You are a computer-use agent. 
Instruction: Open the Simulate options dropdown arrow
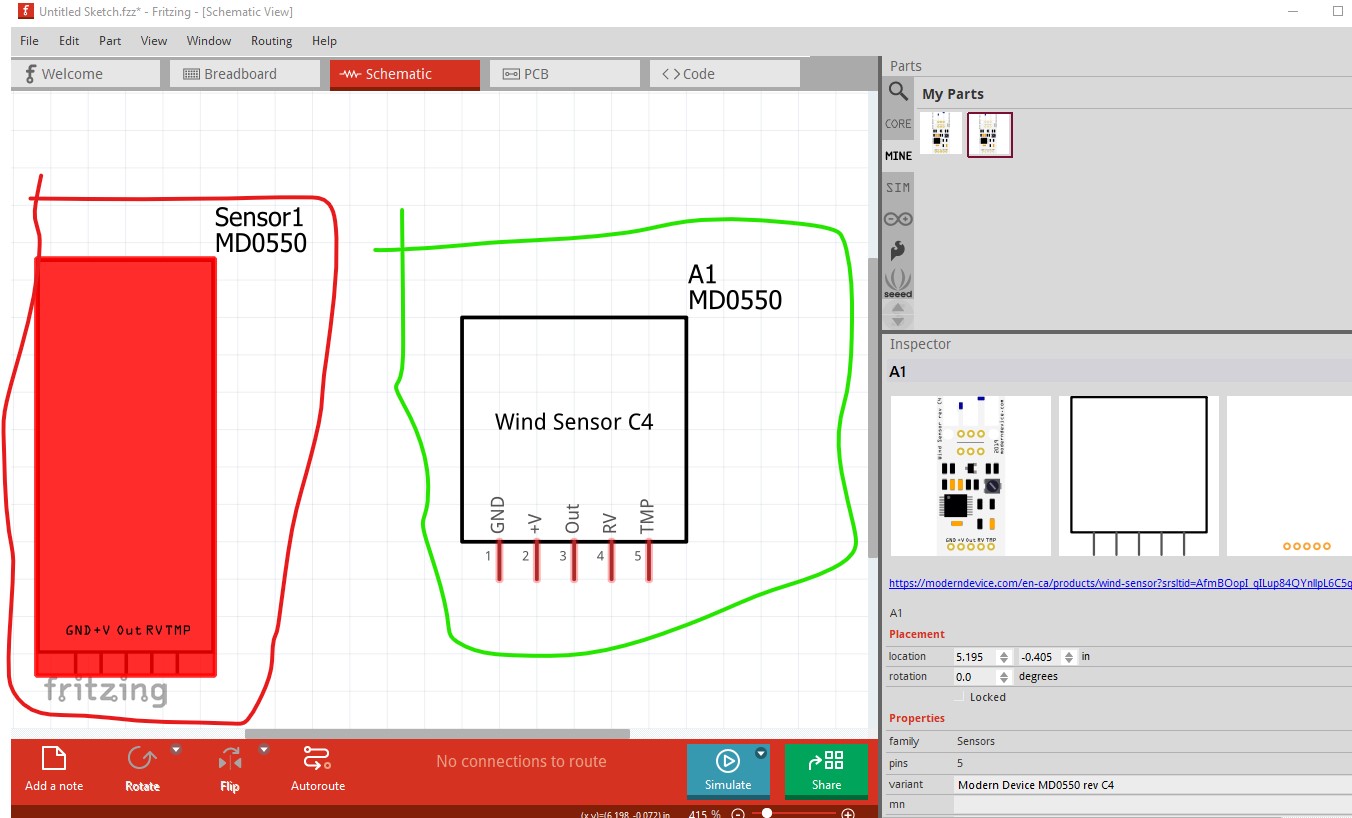(x=760, y=753)
